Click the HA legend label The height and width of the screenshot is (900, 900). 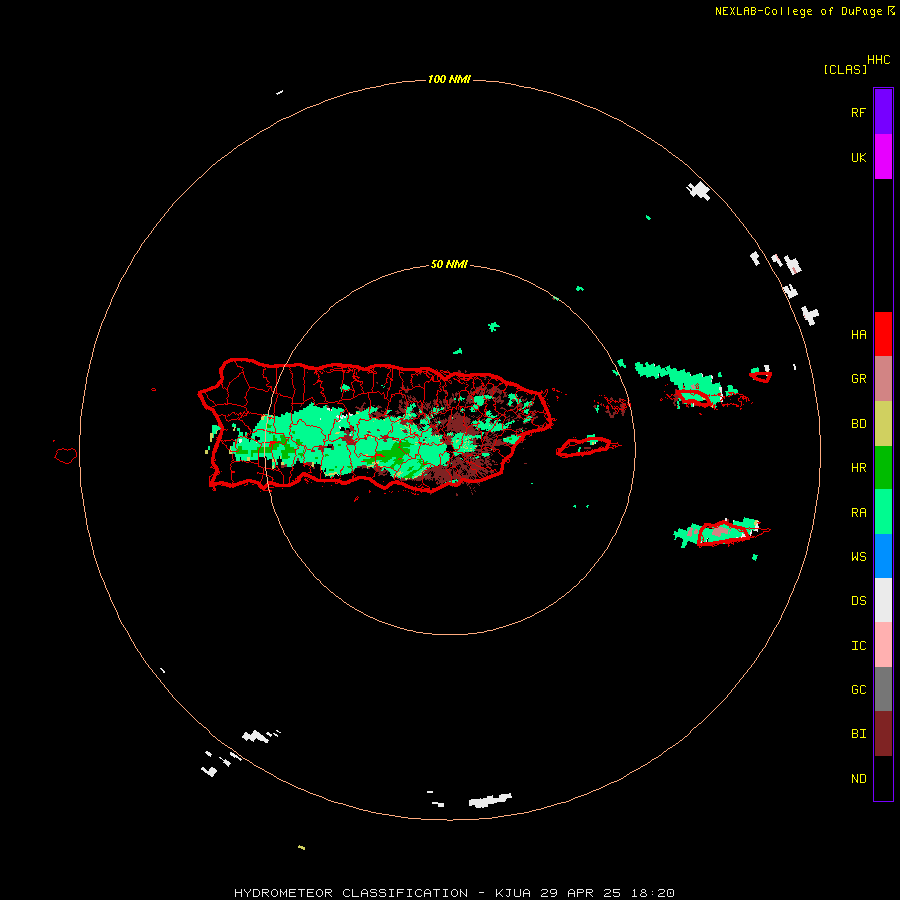pos(858,334)
